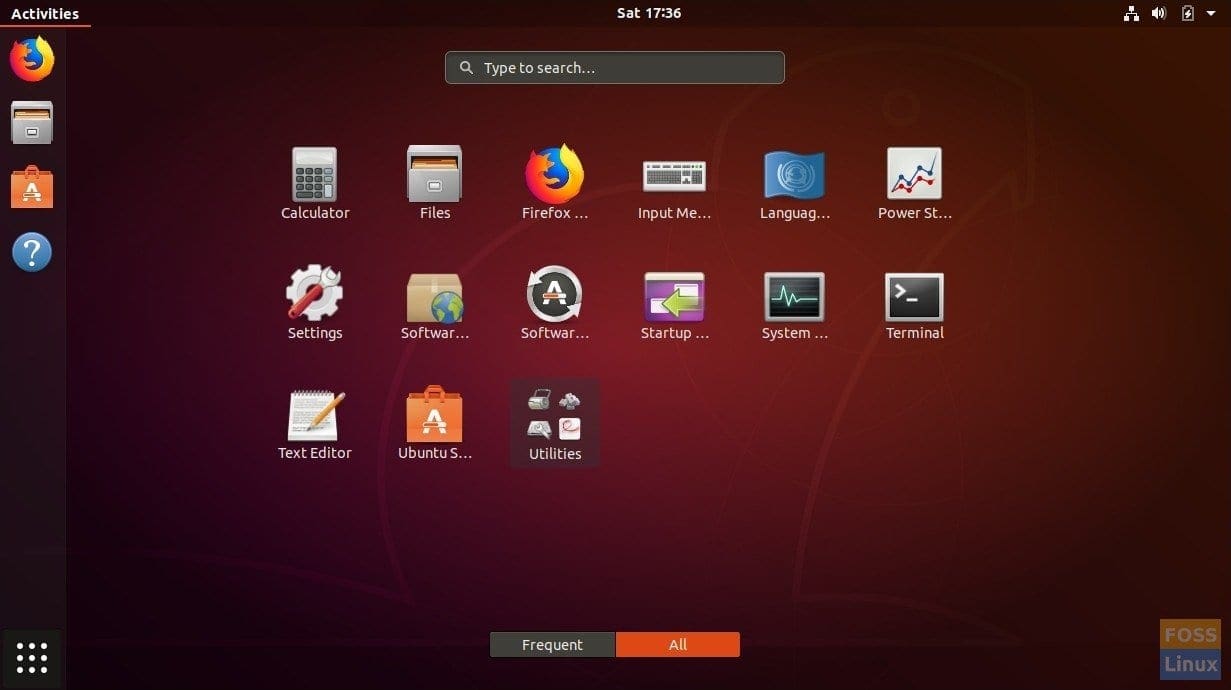This screenshot has height=690, width=1231.
Task: Open the Text Editor app
Action: click(x=315, y=423)
